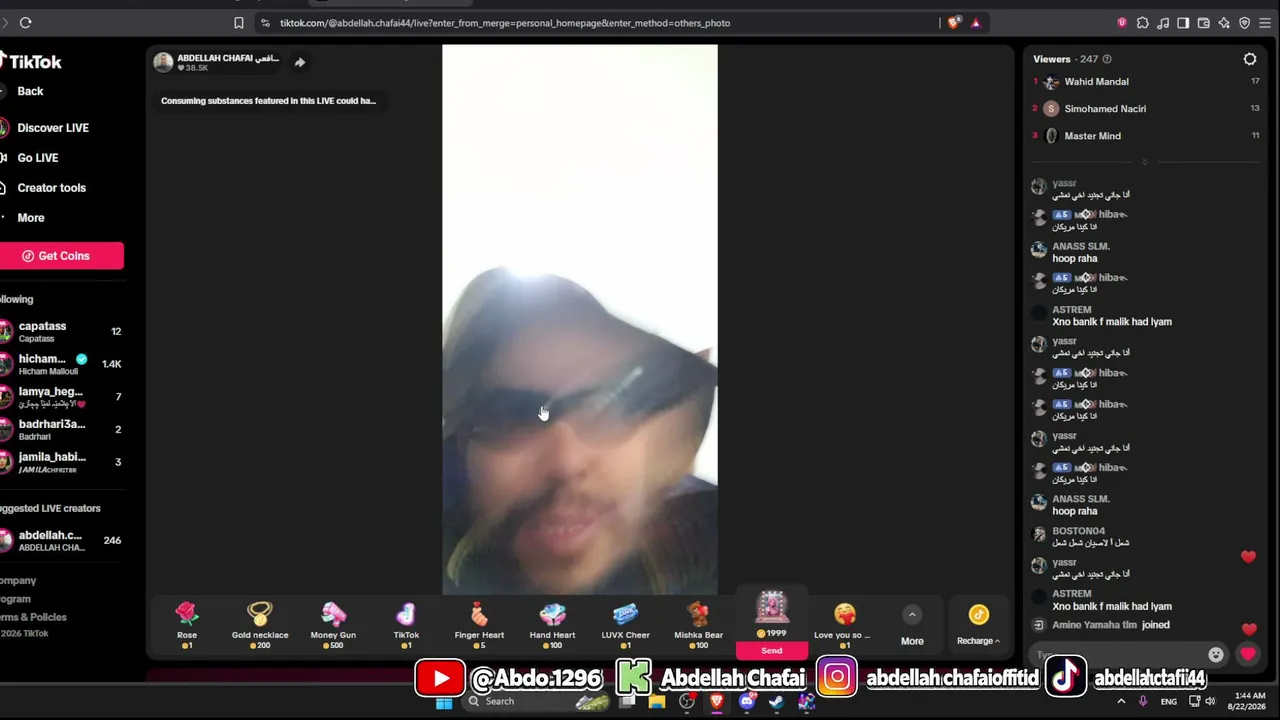Click the bookmark icon in address bar
The width and height of the screenshot is (1280, 720).
(238, 22)
